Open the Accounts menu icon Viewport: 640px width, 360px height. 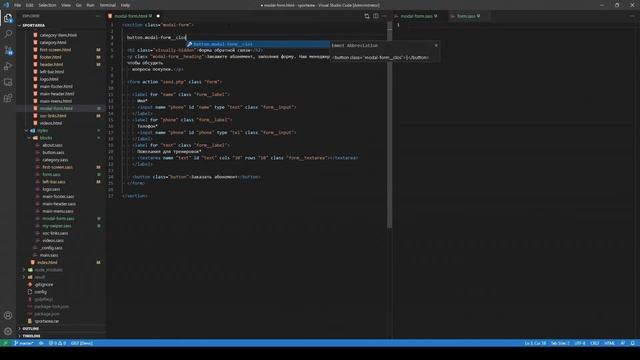point(8,315)
